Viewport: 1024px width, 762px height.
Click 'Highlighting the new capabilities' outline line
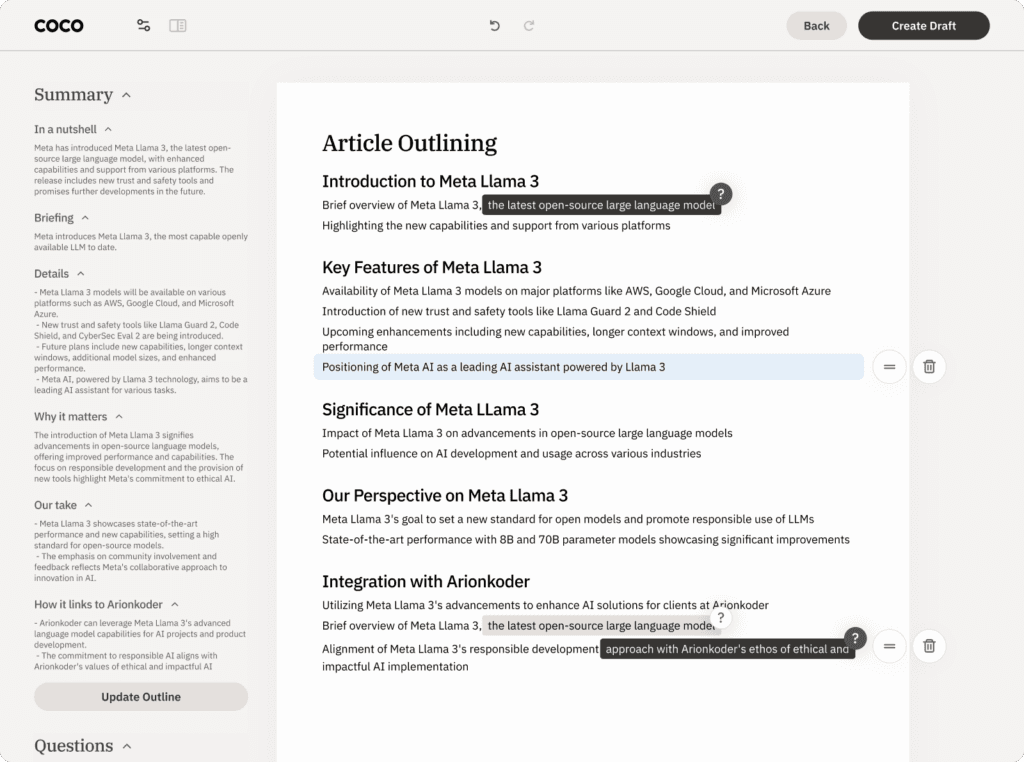496,225
